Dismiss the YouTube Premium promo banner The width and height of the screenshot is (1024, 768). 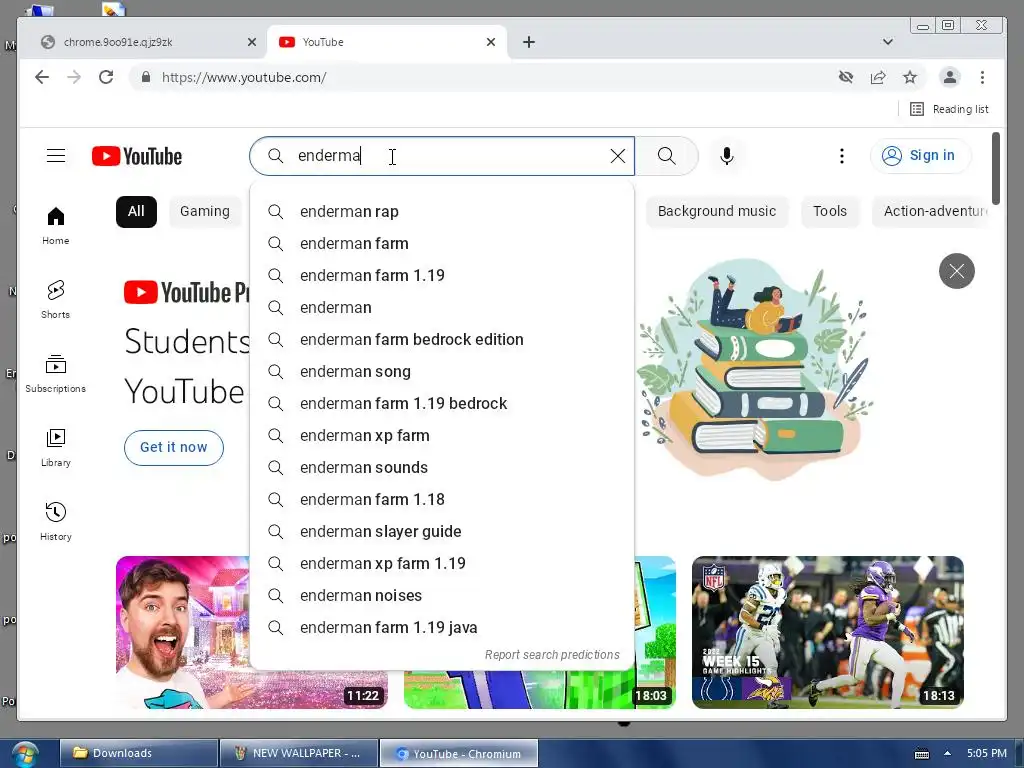pos(957,271)
